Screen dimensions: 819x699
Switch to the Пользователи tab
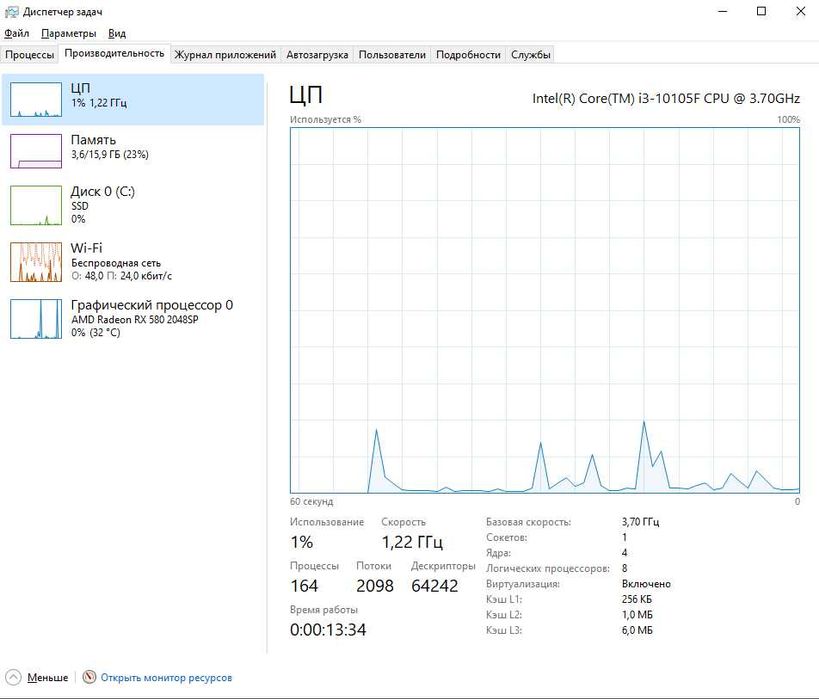(x=392, y=54)
